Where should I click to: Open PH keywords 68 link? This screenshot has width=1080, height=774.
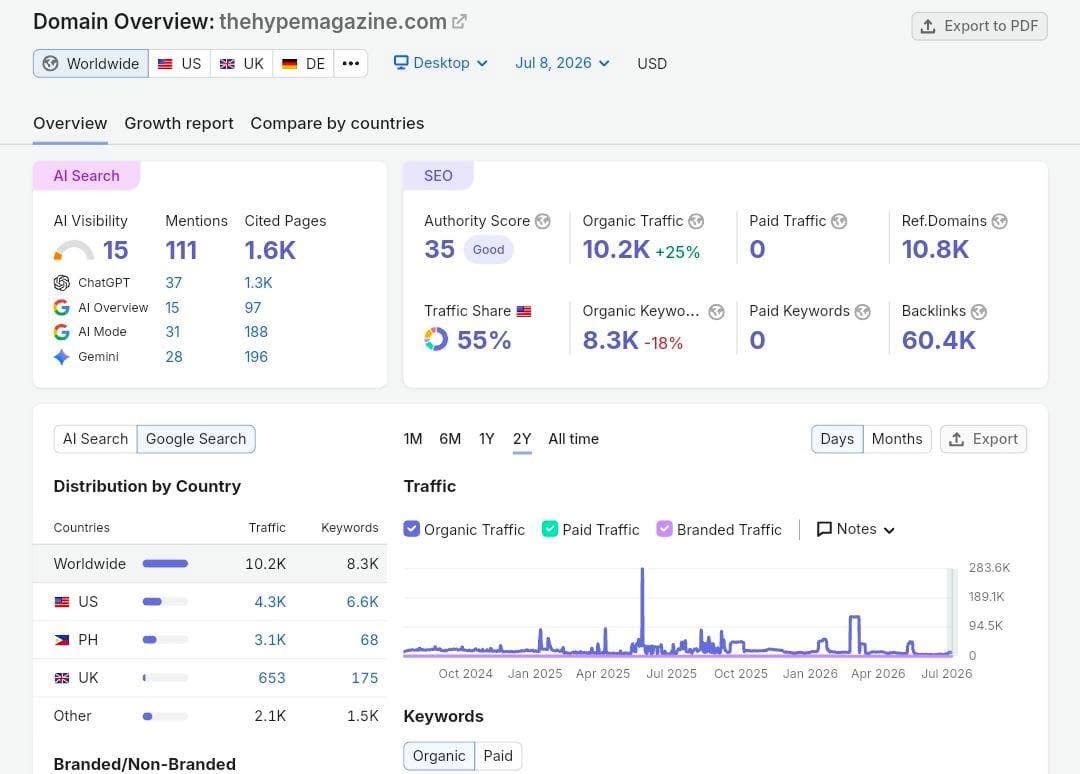(369, 640)
